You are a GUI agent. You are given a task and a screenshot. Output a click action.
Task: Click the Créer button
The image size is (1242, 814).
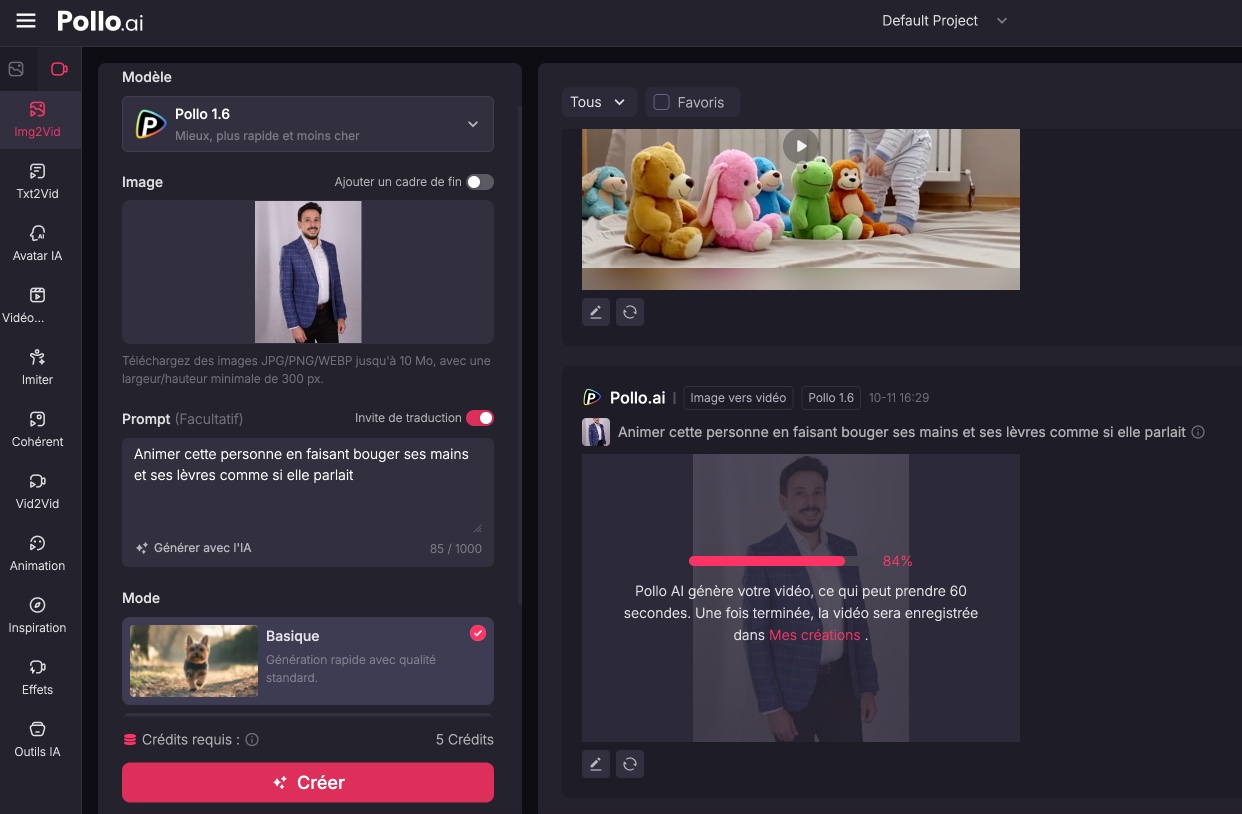(x=307, y=782)
